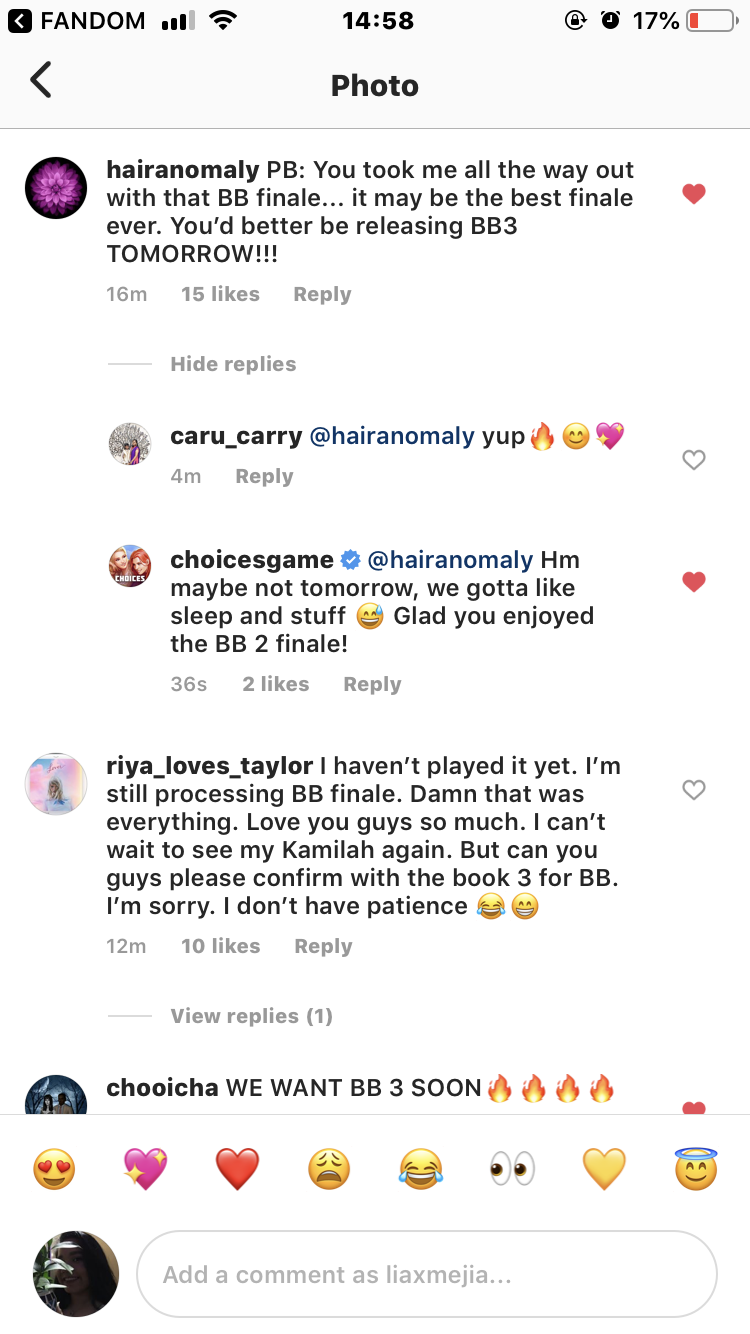Tap the Add a comment field
This screenshot has width=750, height=1334.
point(427,1274)
